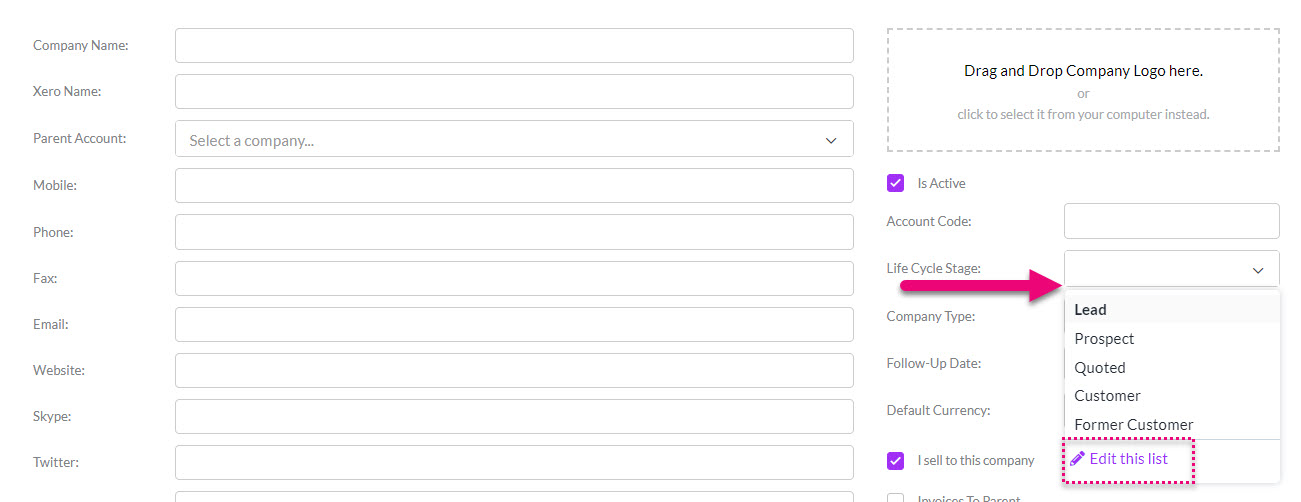This screenshot has height=502, width=1301.
Task: Click into the Company Name field
Action: pos(514,45)
